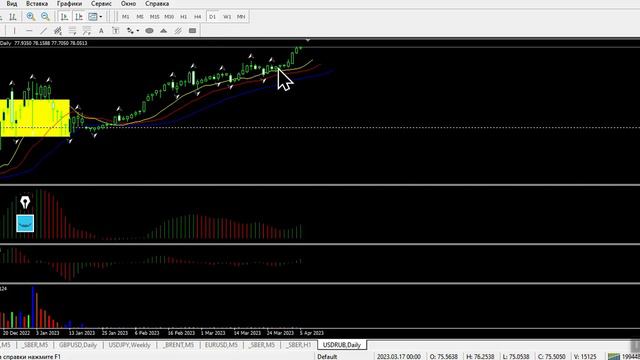Image resolution: width=640 pixels, height=360 pixels.
Task: Toggle chart auto scroll icon
Action: point(64,17)
